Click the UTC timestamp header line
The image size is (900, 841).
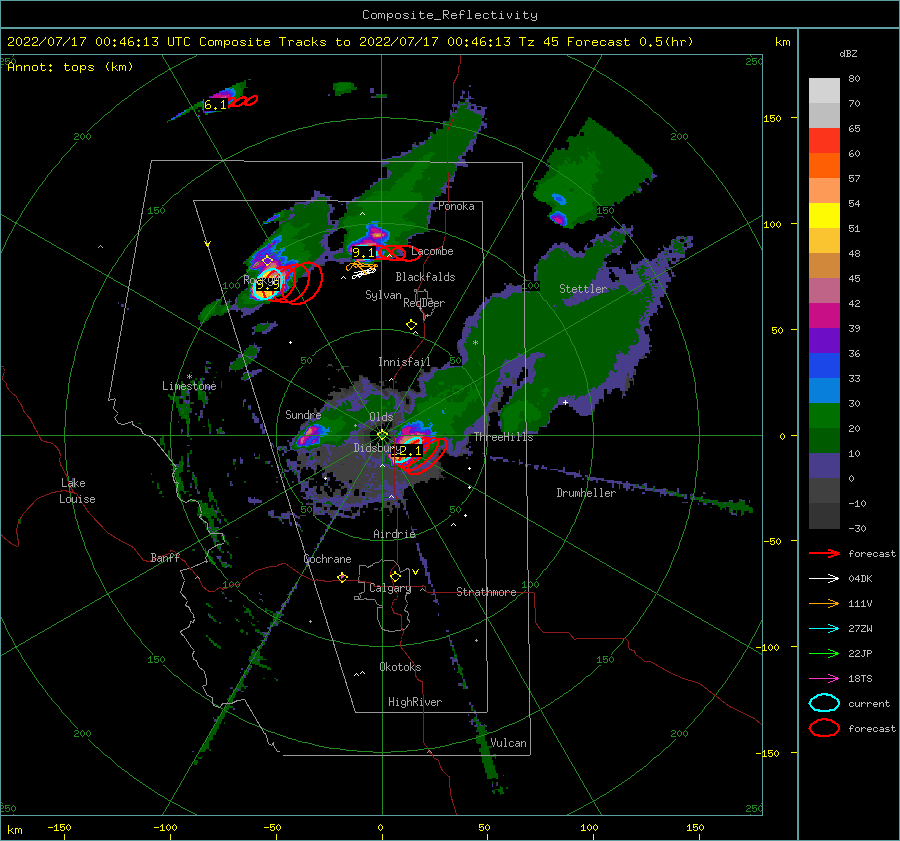[350, 42]
